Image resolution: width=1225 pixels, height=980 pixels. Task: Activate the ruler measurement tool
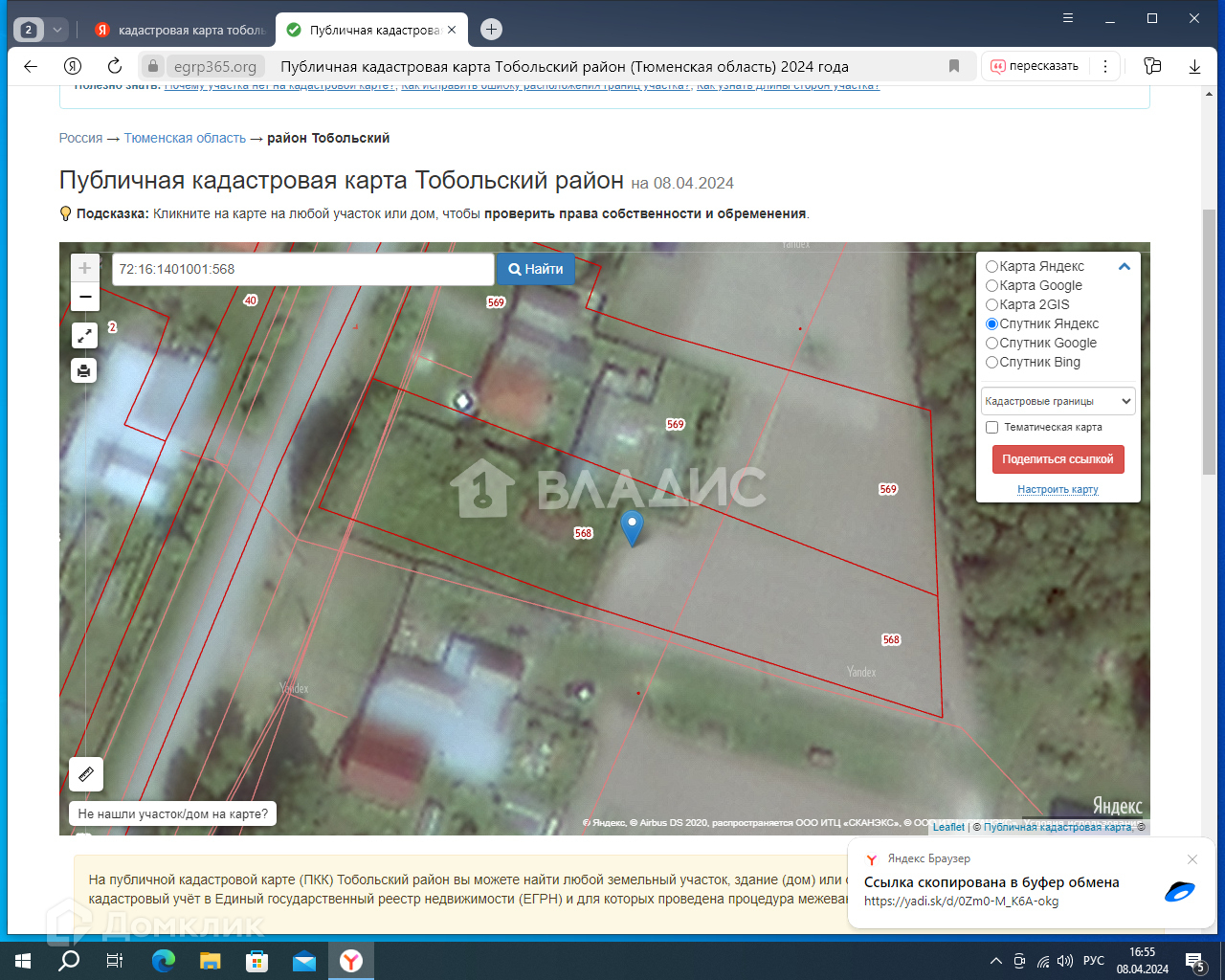(86, 774)
